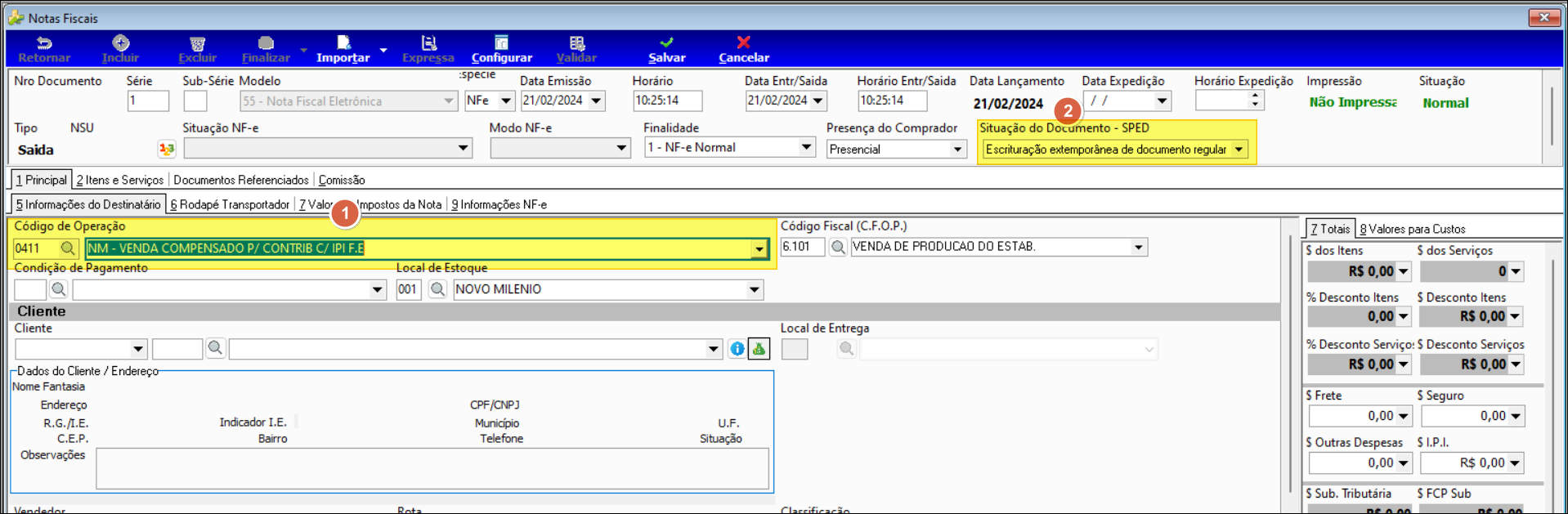Open the Cliente name dropdown

[x=714, y=349]
